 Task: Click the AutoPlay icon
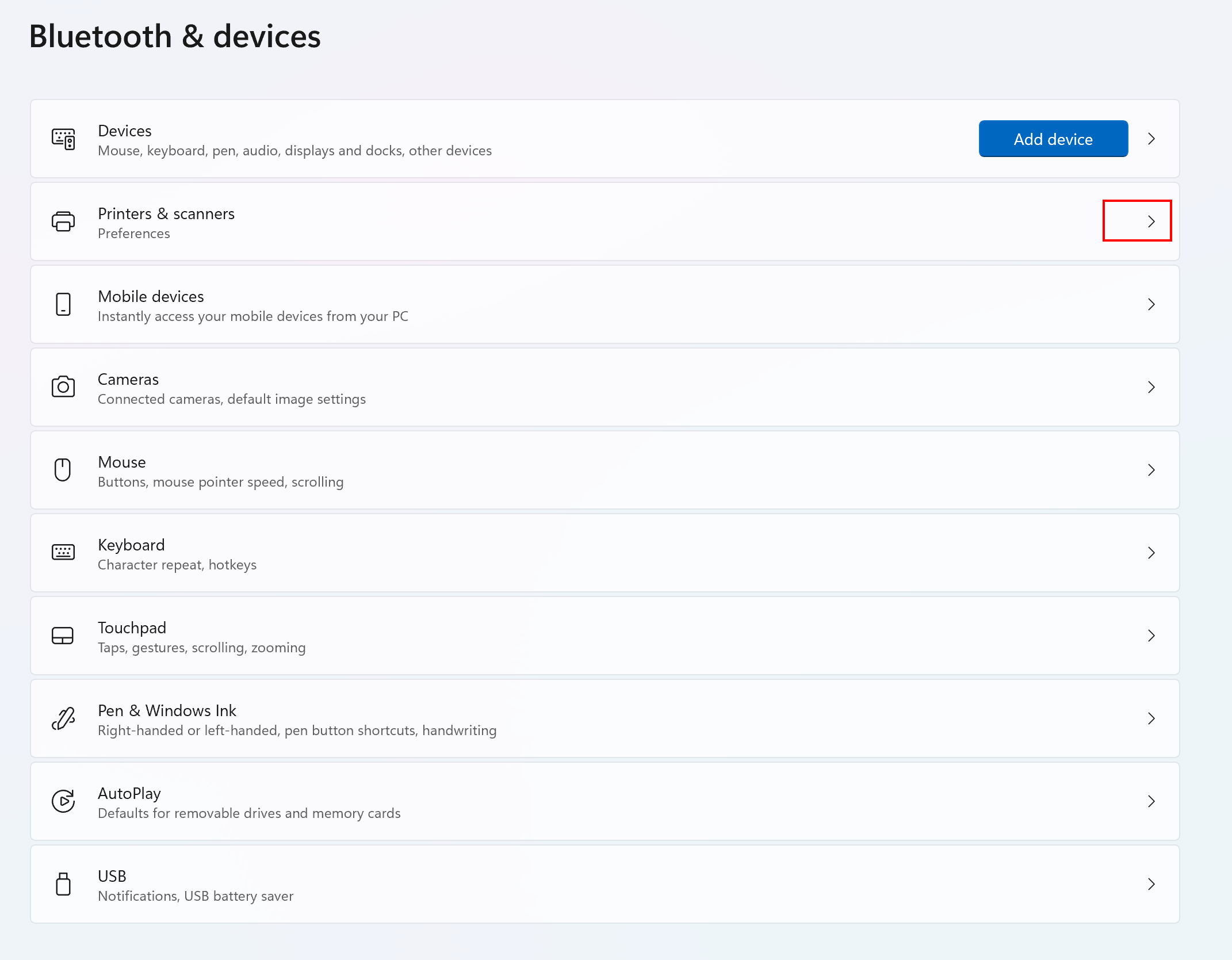coord(63,801)
